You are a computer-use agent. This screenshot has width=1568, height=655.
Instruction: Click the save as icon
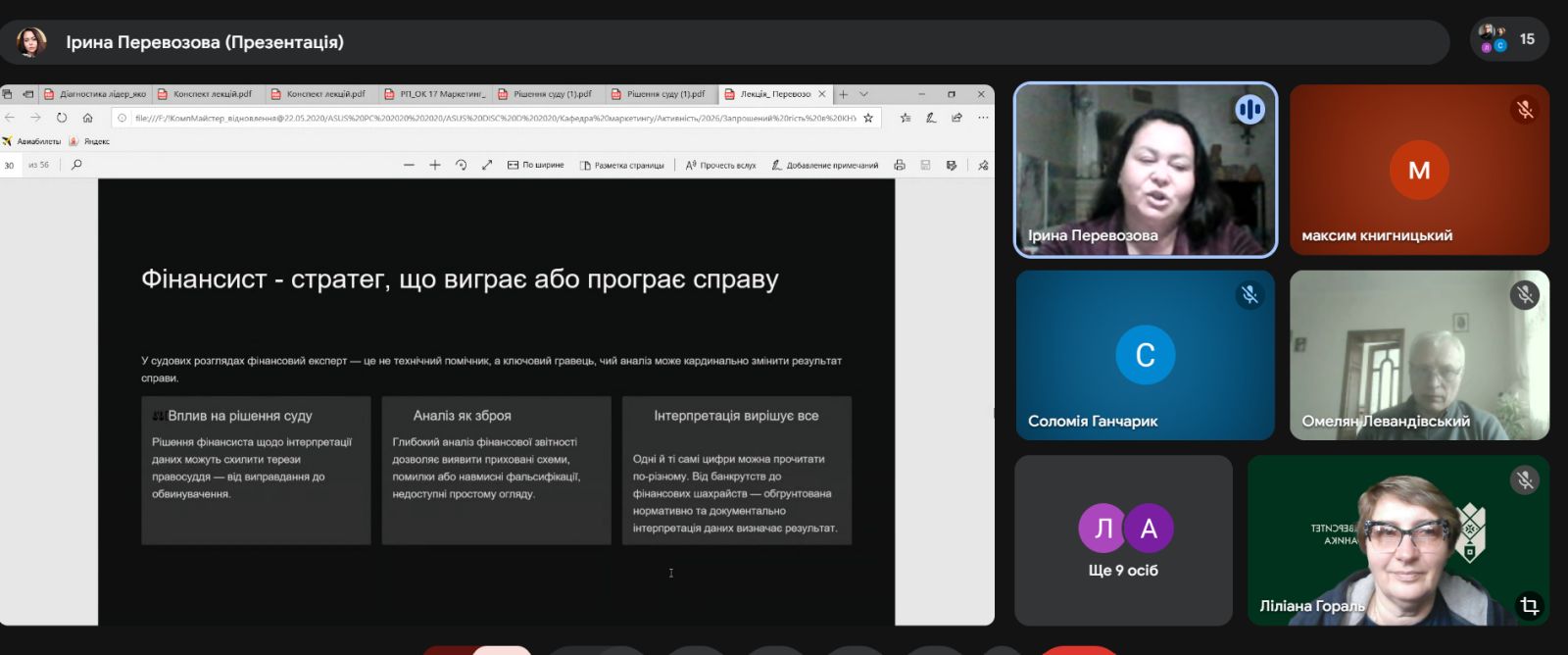[x=952, y=165]
